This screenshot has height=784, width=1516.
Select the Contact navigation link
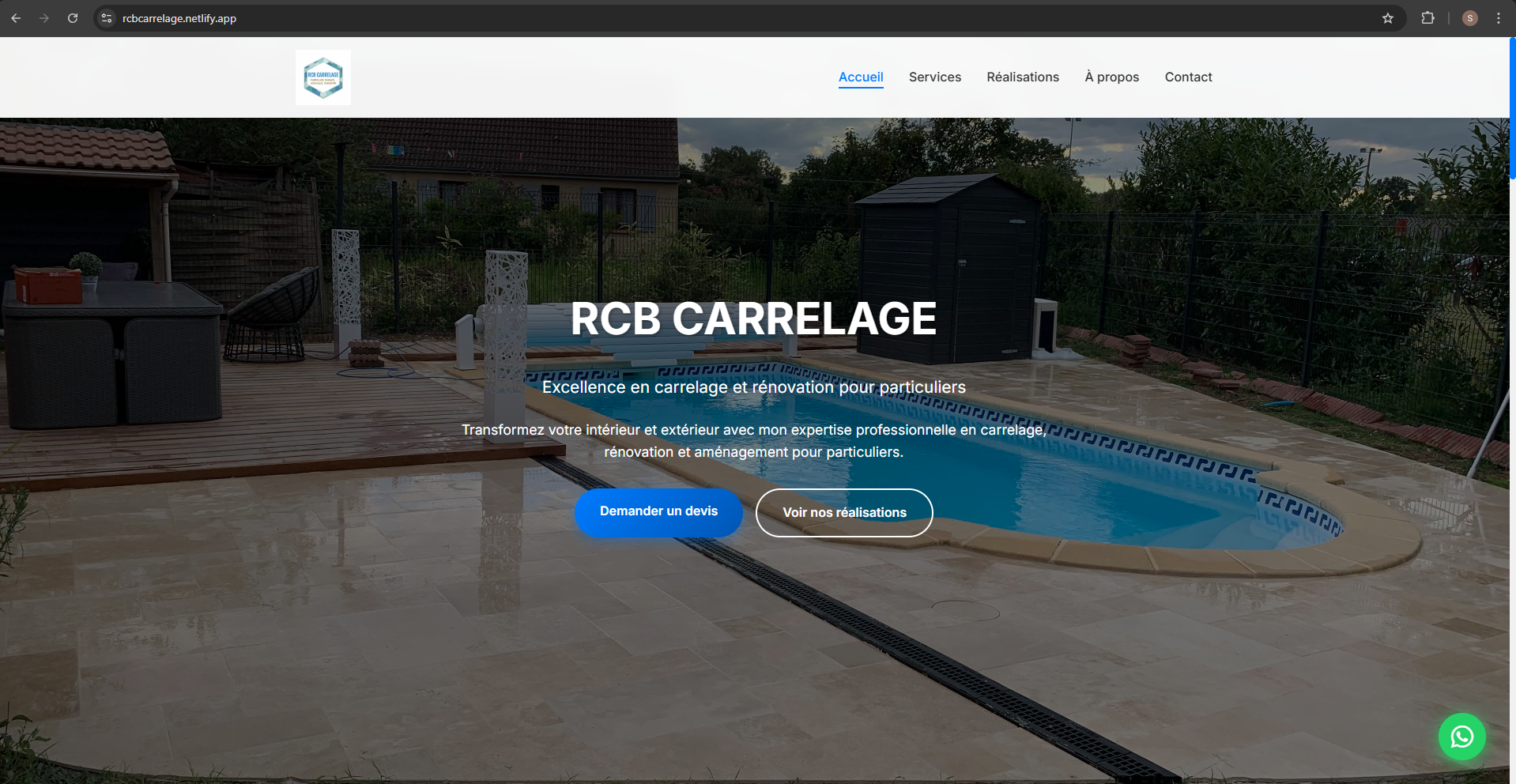[x=1188, y=77]
